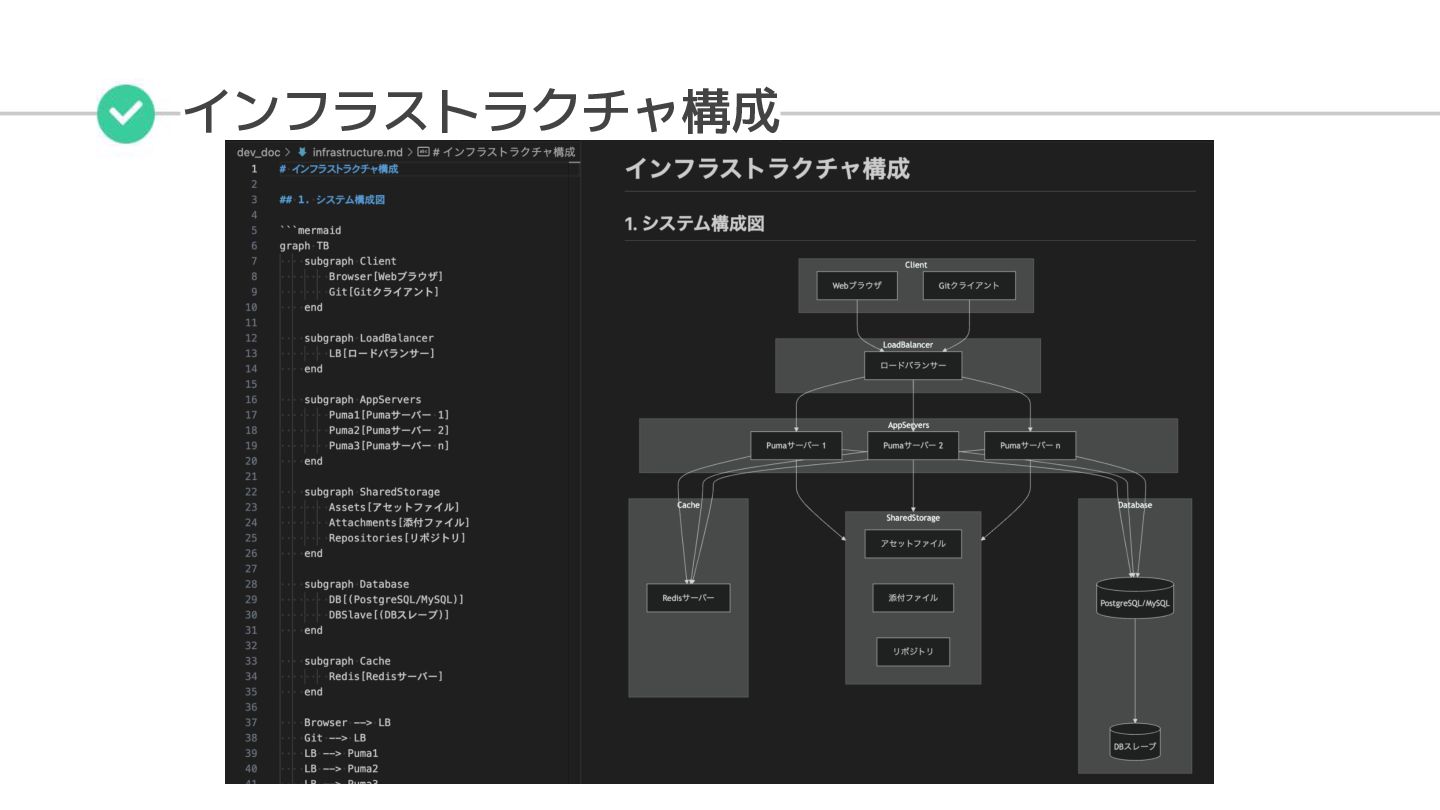Click code line DBSlave[(DBスレーブ)]
The width and height of the screenshot is (1440, 810).
click(389, 615)
